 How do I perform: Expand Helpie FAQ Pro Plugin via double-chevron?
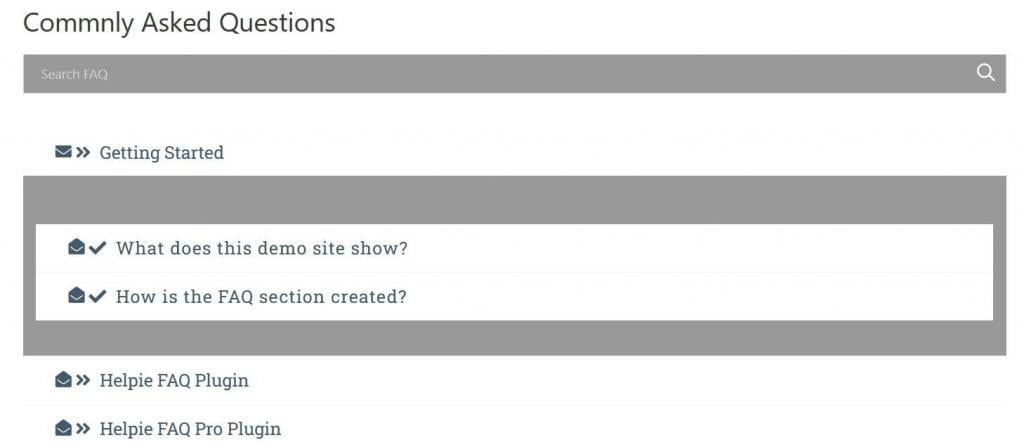click(83, 429)
